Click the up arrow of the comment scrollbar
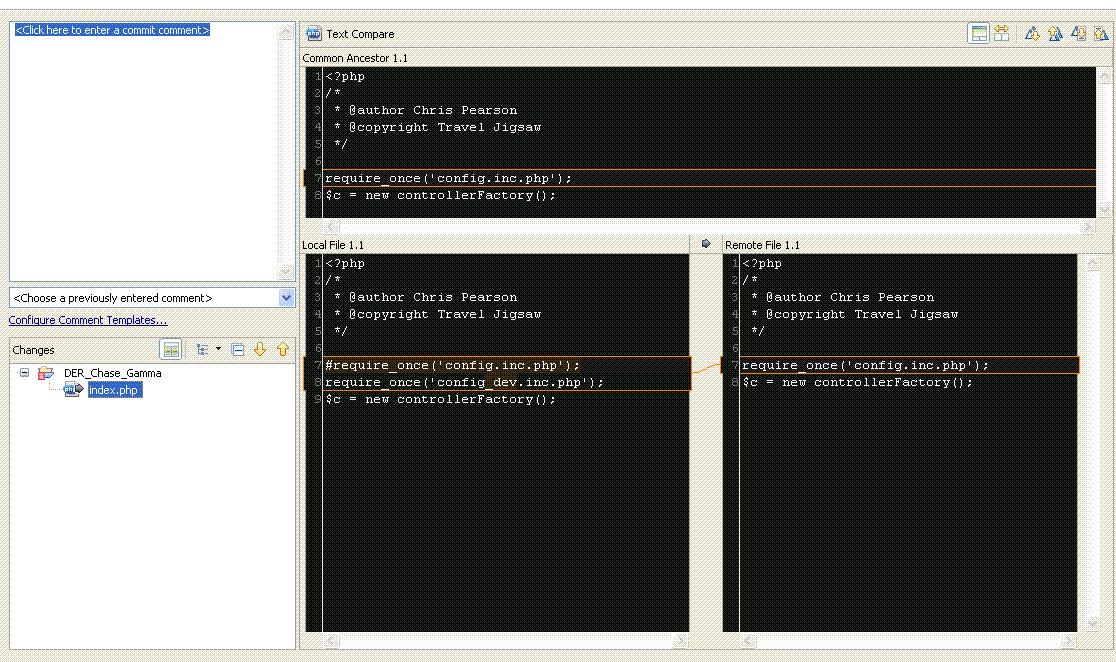This screenshot has width=1116, height=662. (x=285, y=31)
